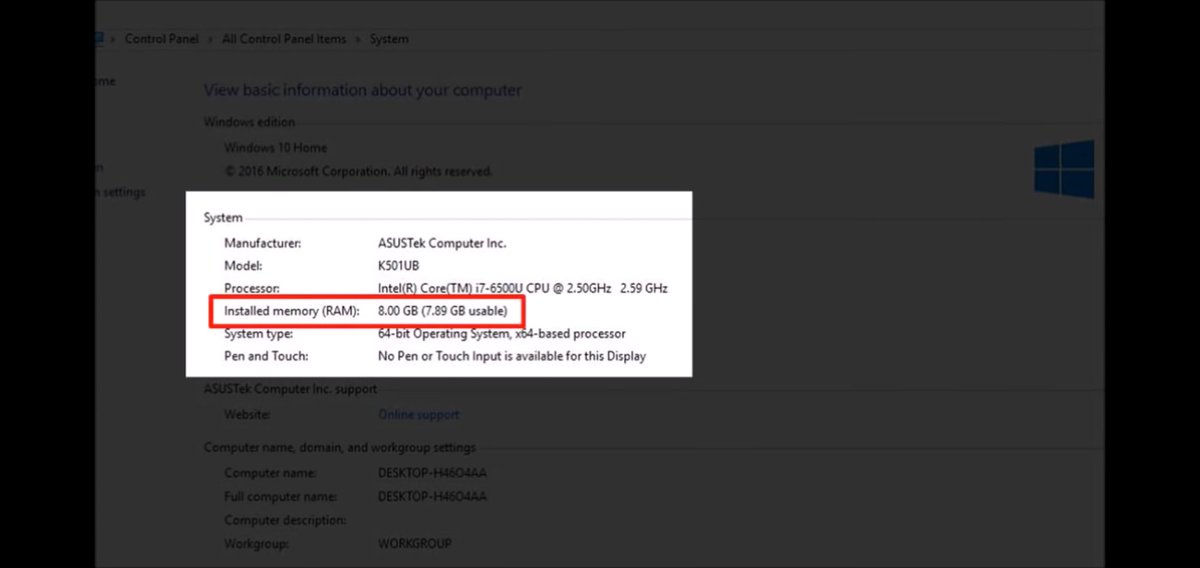
Task: Click the 'Windows edition' section label
Action: click(x=249, y=122)
